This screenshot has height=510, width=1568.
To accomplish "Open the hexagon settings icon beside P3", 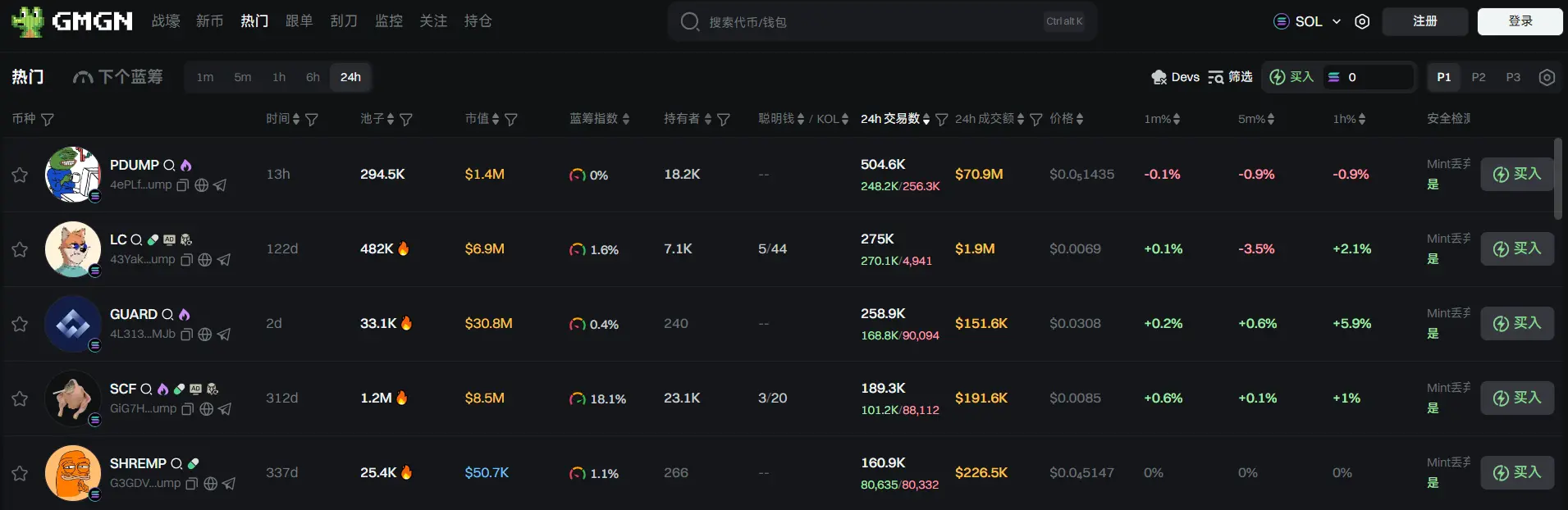I will 1547,77.
